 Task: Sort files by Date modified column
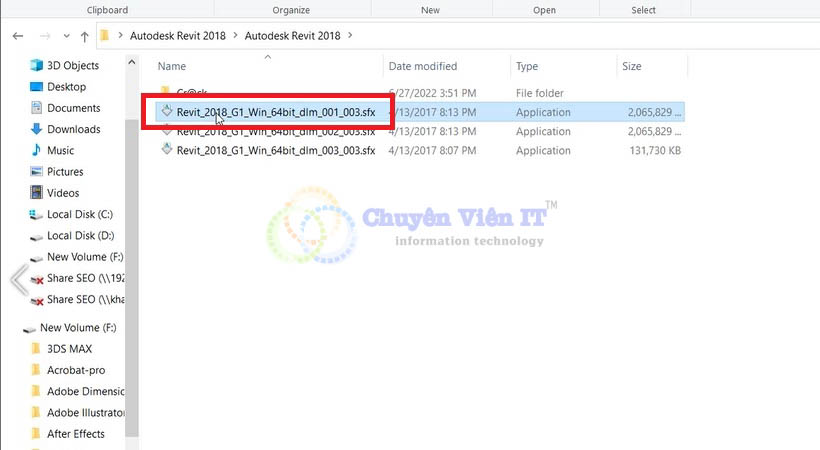[x=423, y=66]
